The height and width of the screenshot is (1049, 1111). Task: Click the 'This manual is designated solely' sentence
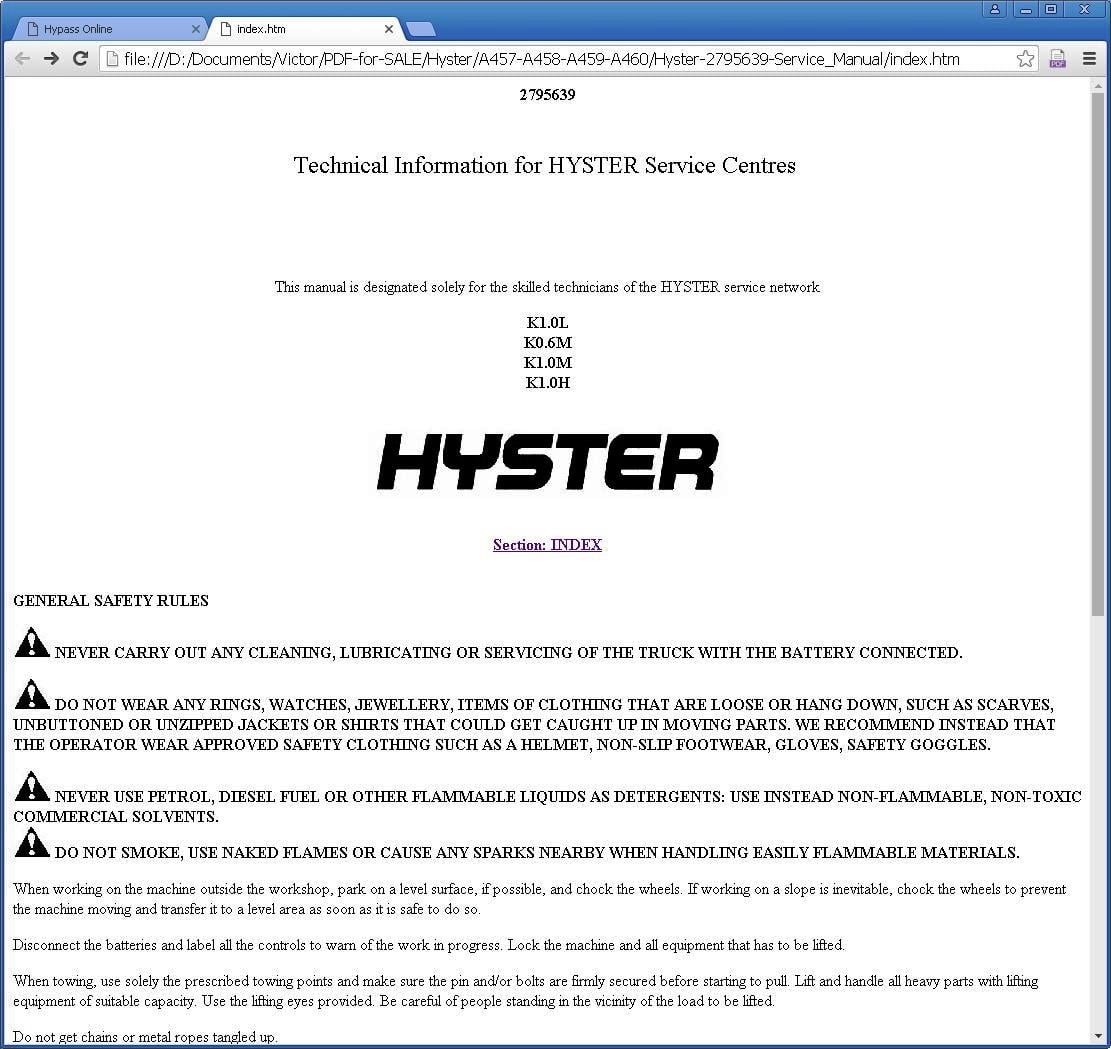coord(547,287)
